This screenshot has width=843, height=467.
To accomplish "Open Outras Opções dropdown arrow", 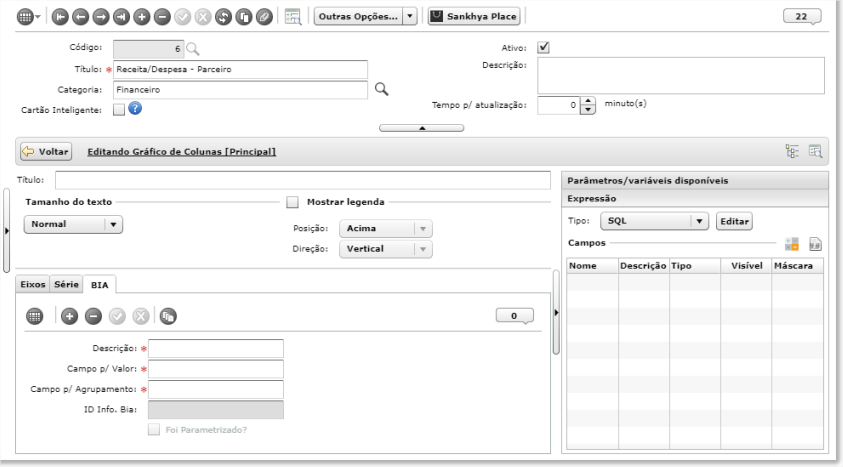I will 410,17.
